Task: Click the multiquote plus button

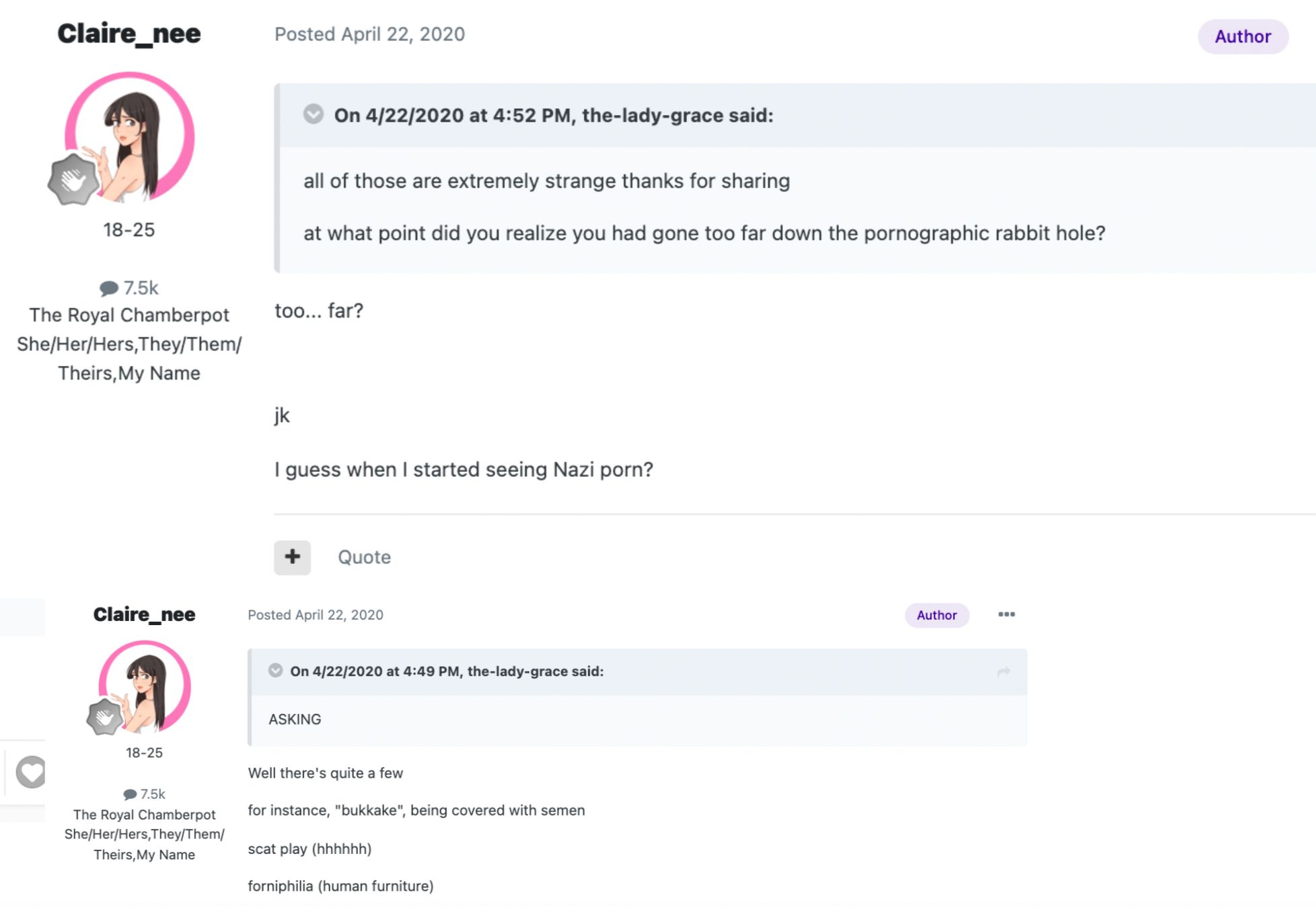Action: (x=292, y=557)
